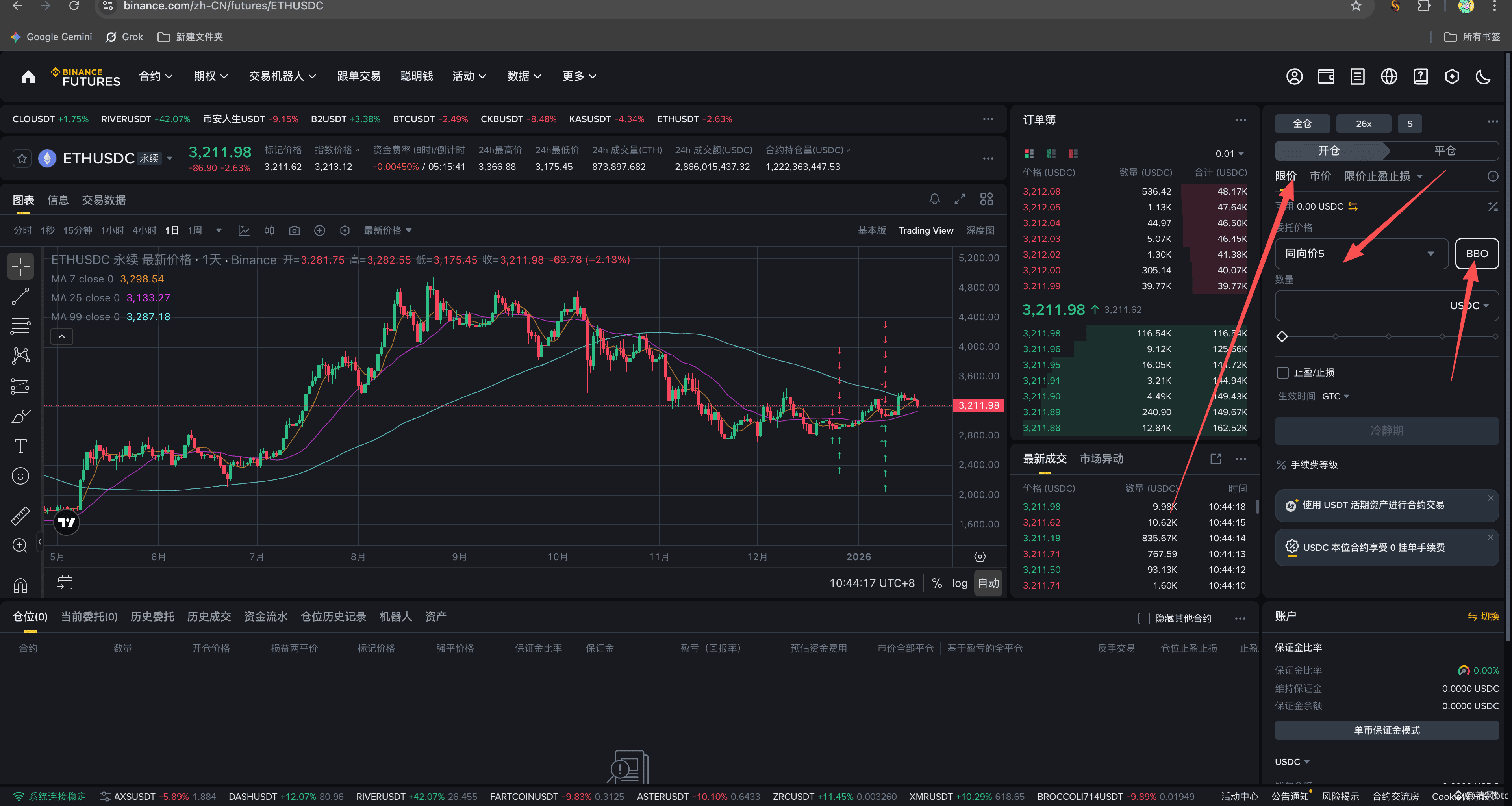
Task: Click the price alert bell icon
Action: tap(934, 199)
